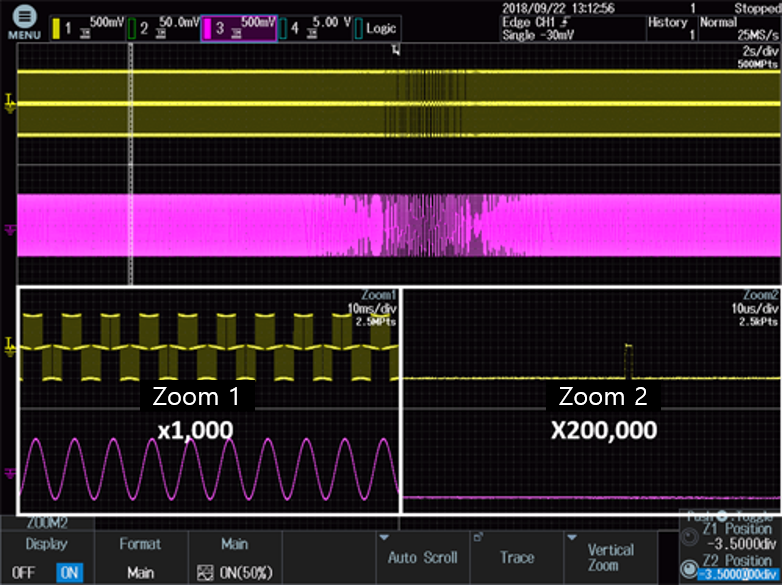
Task: Click the yellow CH1 ground marker in main window
Action: (x=10, y=104)
